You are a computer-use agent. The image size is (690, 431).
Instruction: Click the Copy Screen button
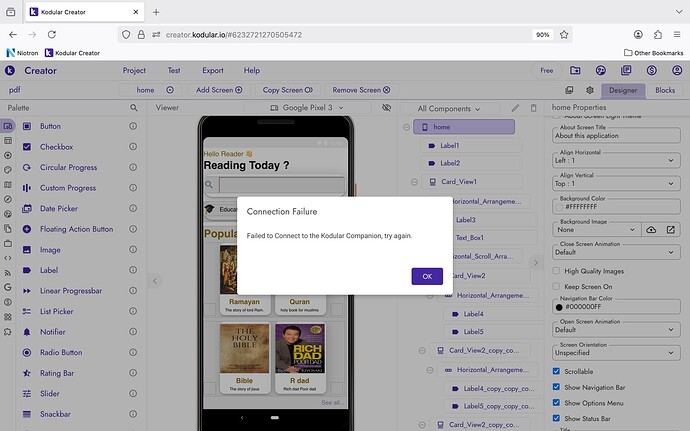[x=288, y=90]
